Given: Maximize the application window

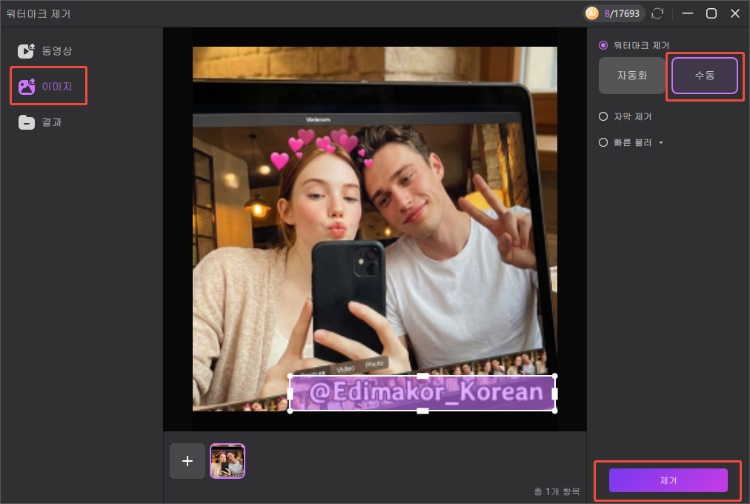Looking at the screenshot, I should pos(711,14).
